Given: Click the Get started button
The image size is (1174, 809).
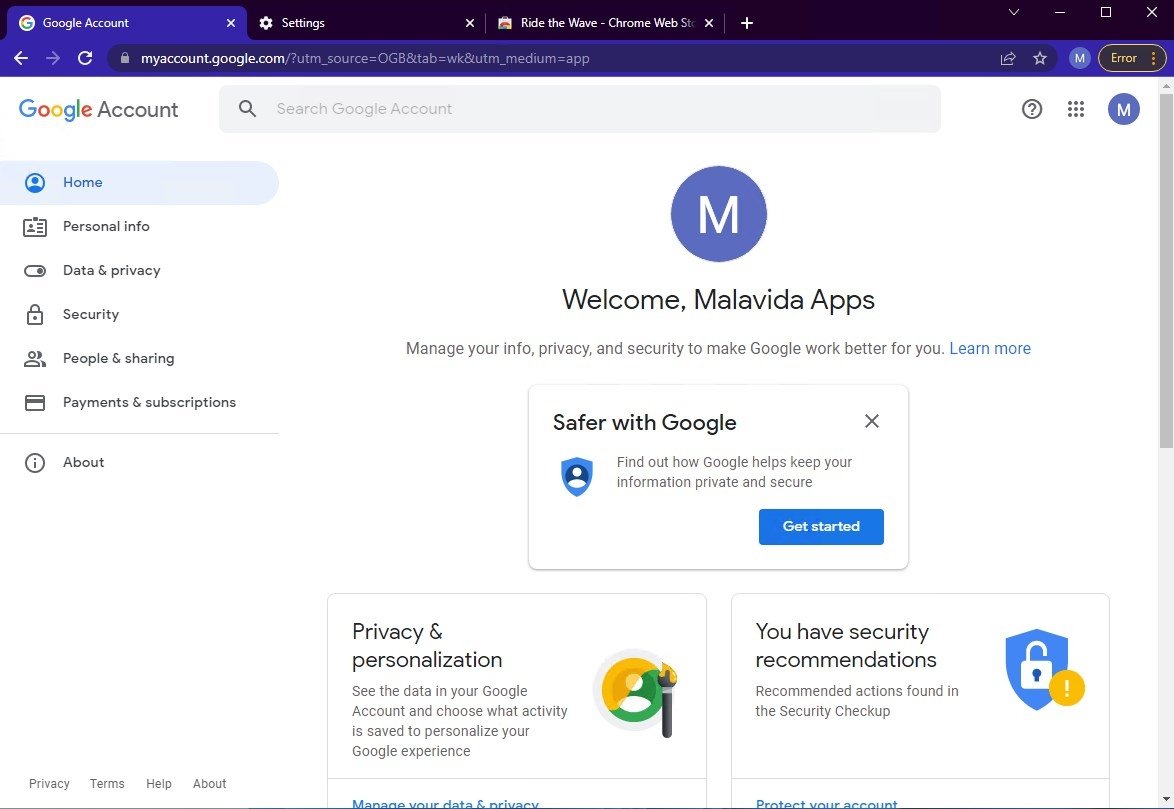Looking at the screenshot, I should pos(821,527).
